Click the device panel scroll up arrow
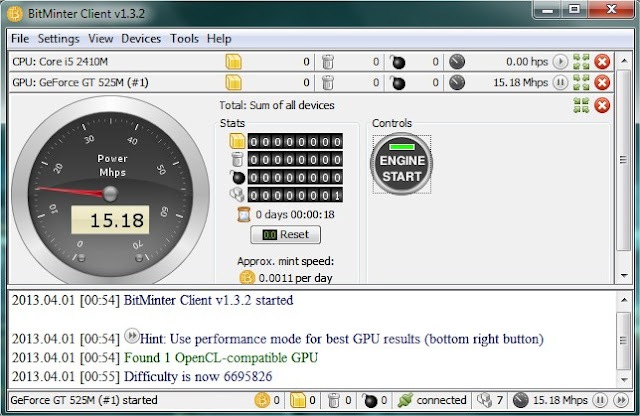Screen dimensions: 640x416 pos(624,61)
